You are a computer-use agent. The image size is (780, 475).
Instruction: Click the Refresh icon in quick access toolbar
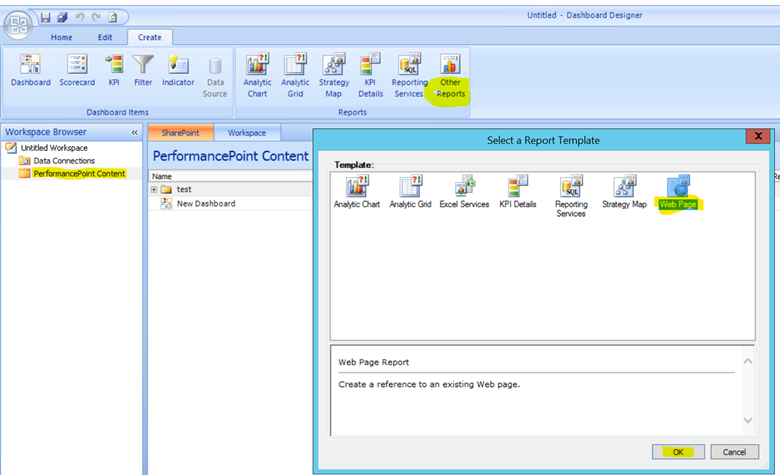113,17
